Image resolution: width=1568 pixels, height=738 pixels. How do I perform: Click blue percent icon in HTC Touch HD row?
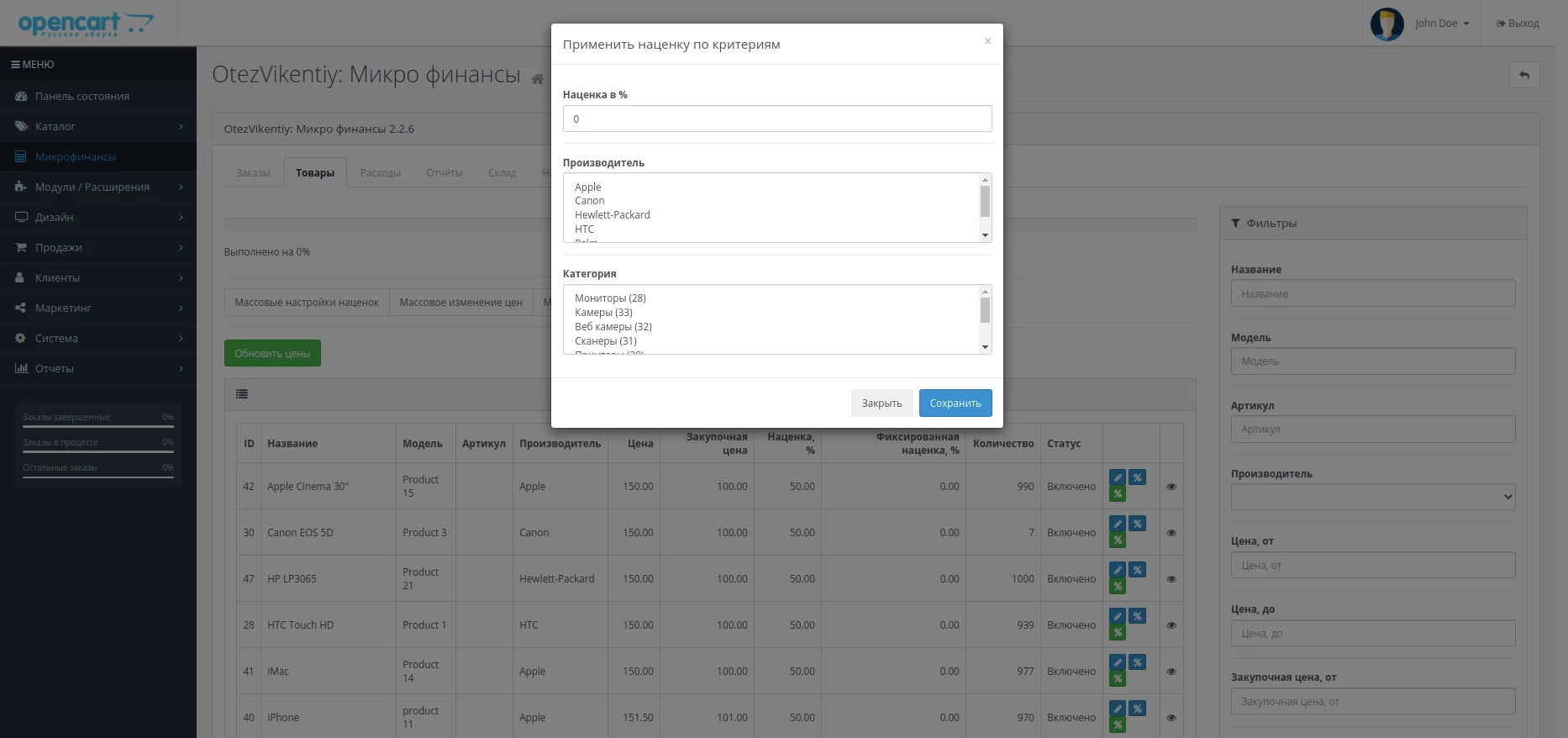1137,616
